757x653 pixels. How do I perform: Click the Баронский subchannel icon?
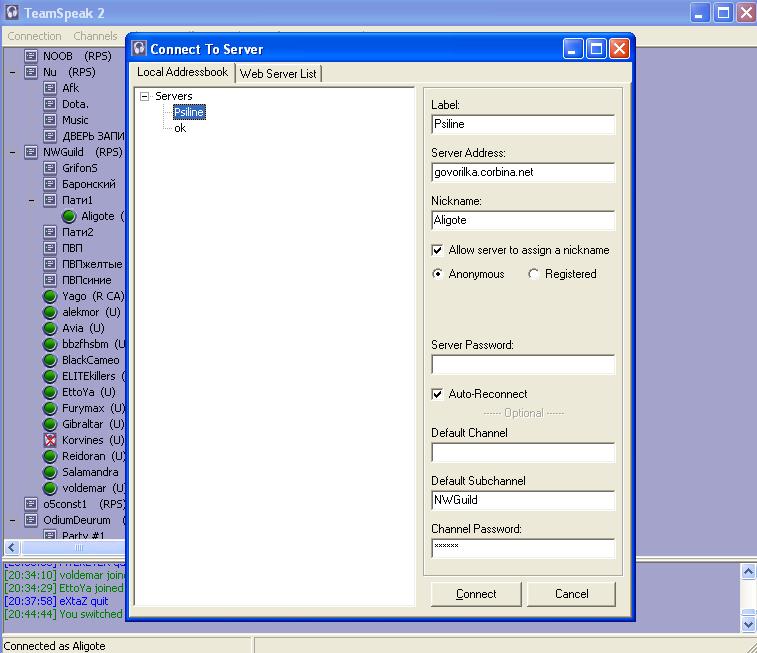[50, 184]
